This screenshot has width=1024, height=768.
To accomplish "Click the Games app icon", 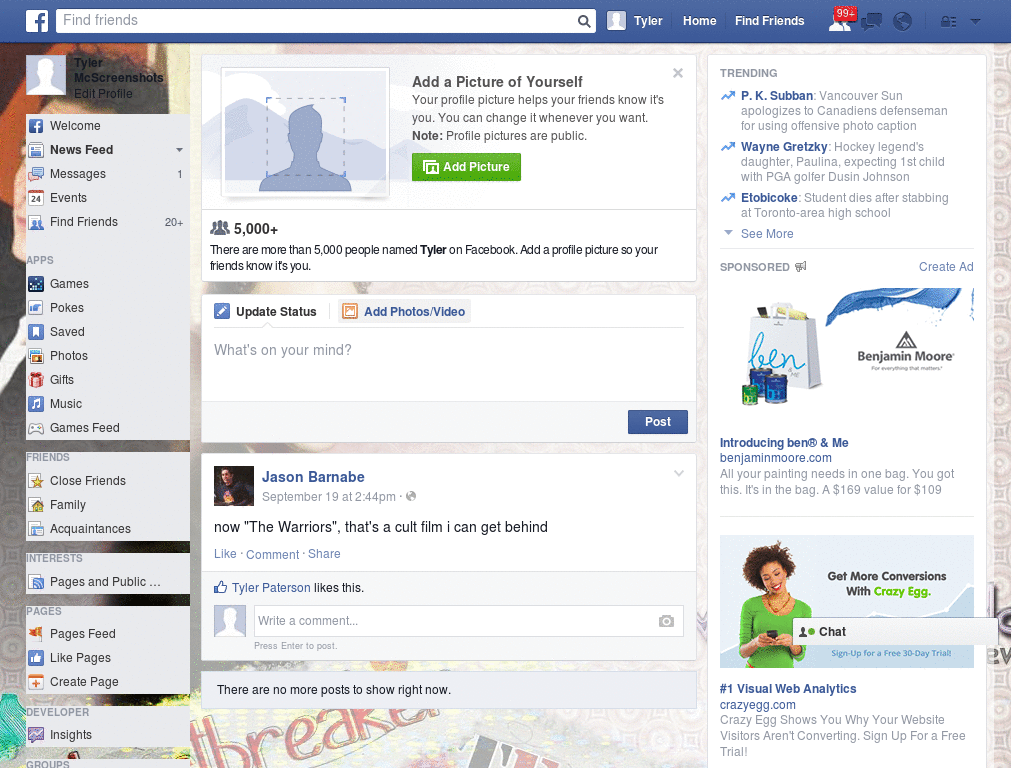I will point(36,284).
